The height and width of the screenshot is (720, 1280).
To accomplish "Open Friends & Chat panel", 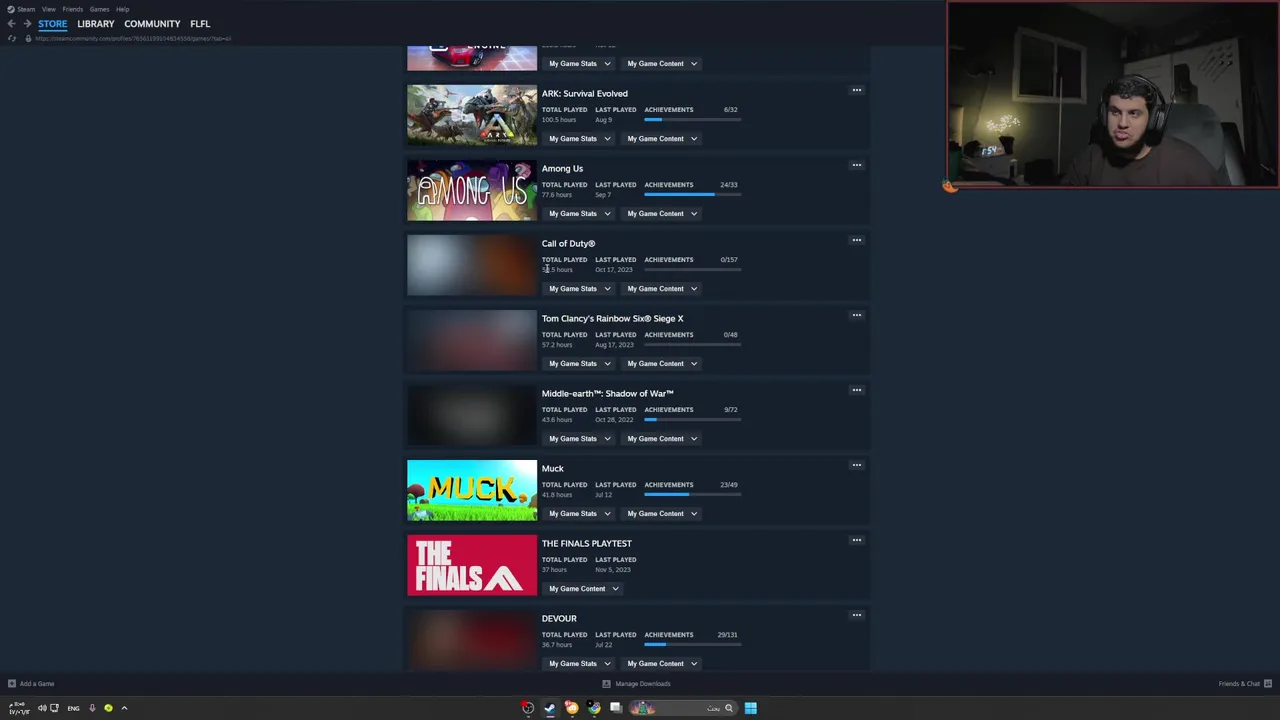I will [1245, 684].
